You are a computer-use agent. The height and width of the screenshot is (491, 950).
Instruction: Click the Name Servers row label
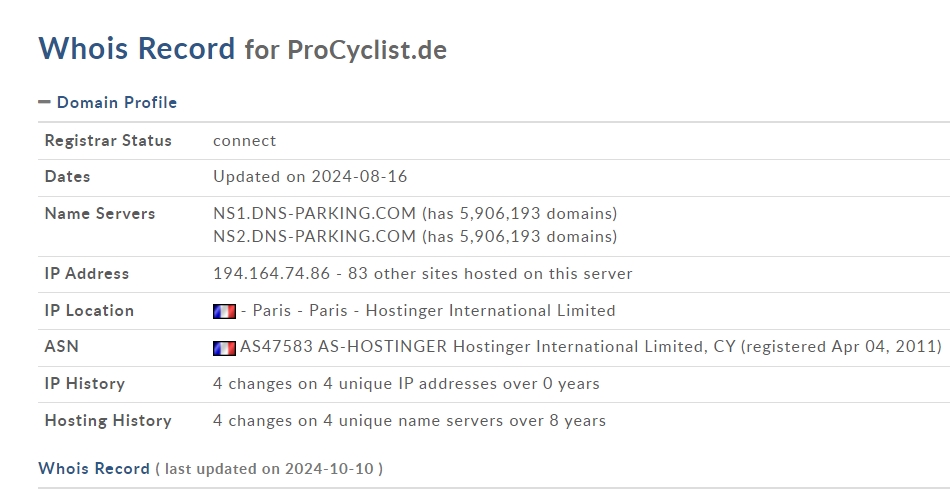point(100,213)
